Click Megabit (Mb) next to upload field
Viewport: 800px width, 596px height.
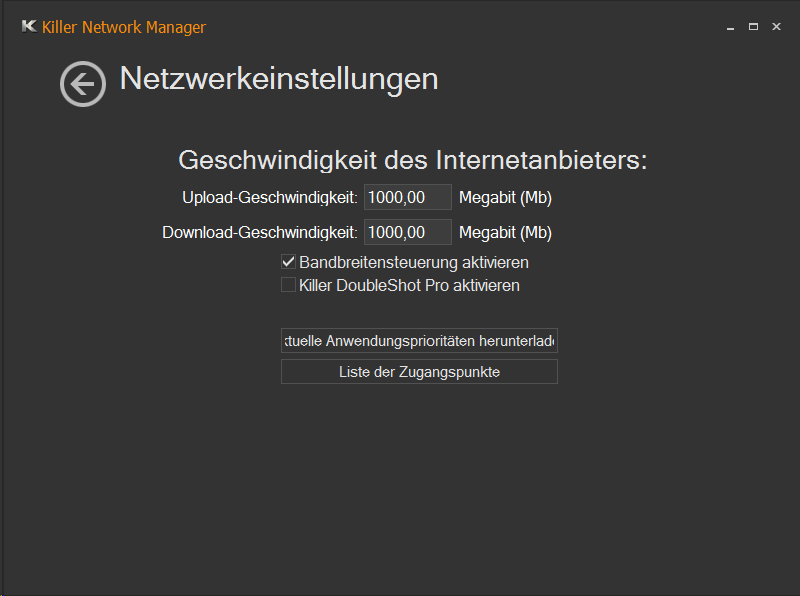506,197
